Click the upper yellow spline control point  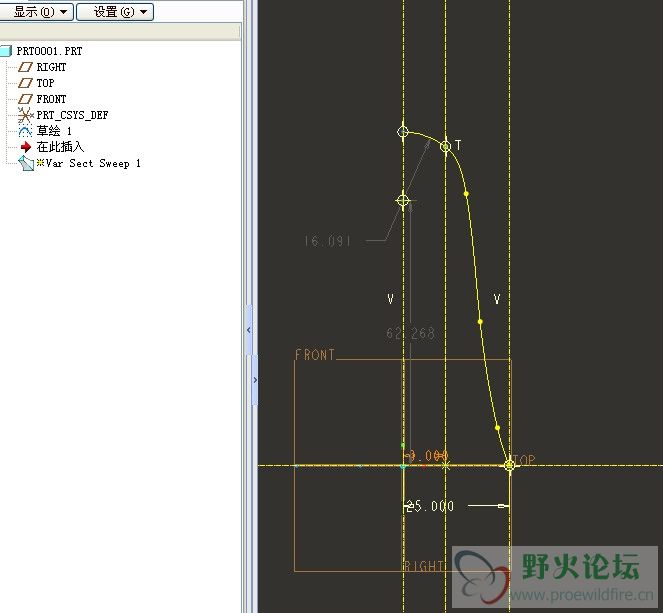(x=466, y=194)
